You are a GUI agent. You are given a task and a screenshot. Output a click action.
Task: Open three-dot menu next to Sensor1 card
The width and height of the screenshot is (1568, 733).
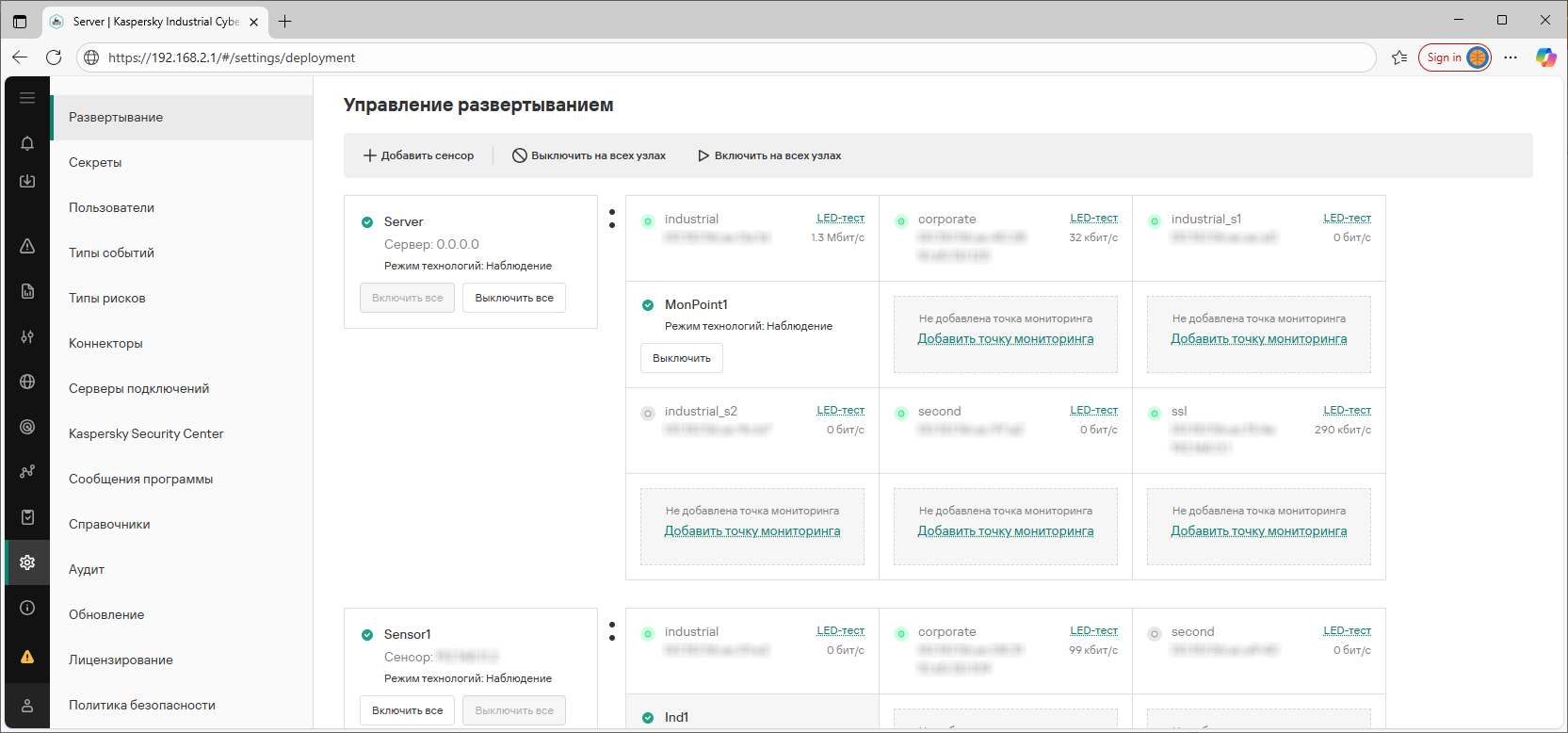[612, 631]
